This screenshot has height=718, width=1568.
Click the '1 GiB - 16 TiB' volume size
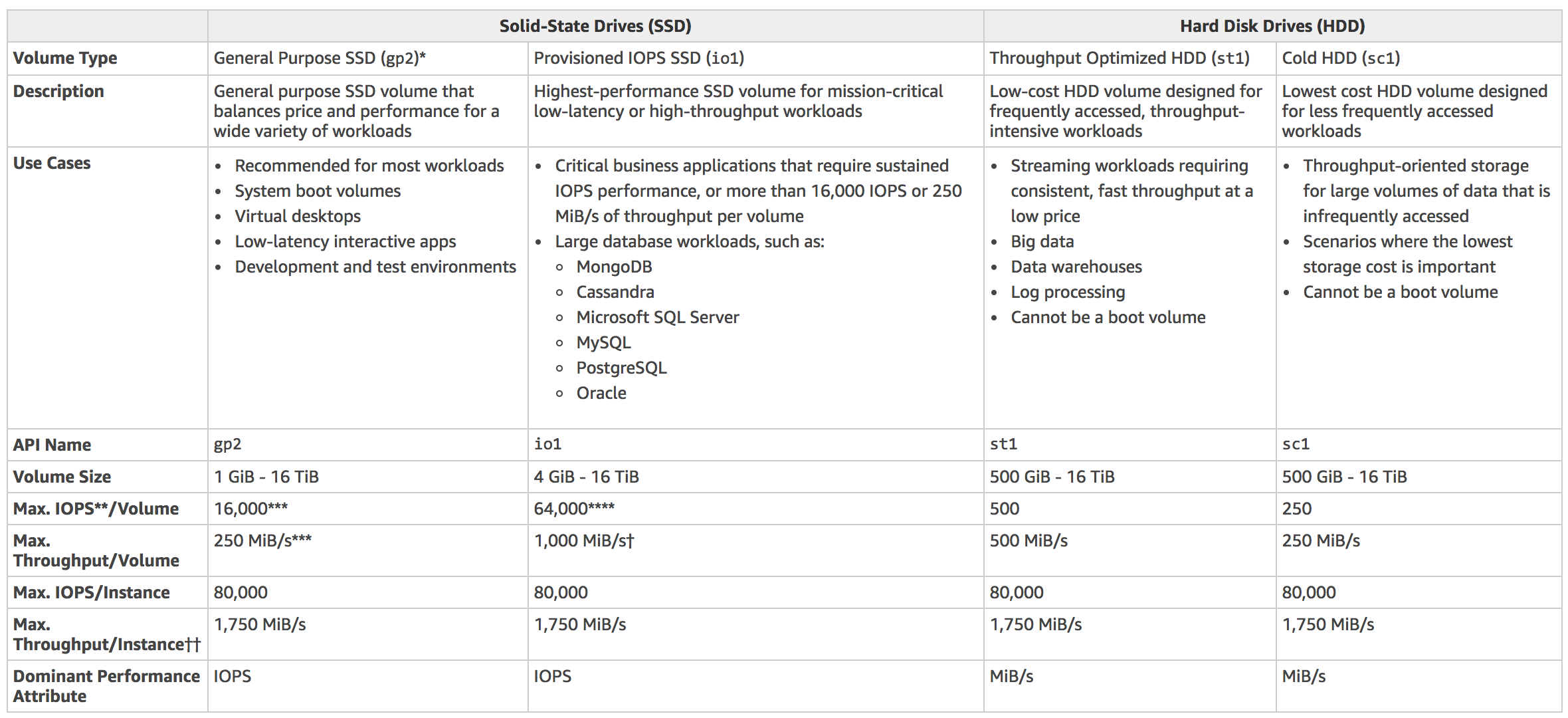[266, 477]
